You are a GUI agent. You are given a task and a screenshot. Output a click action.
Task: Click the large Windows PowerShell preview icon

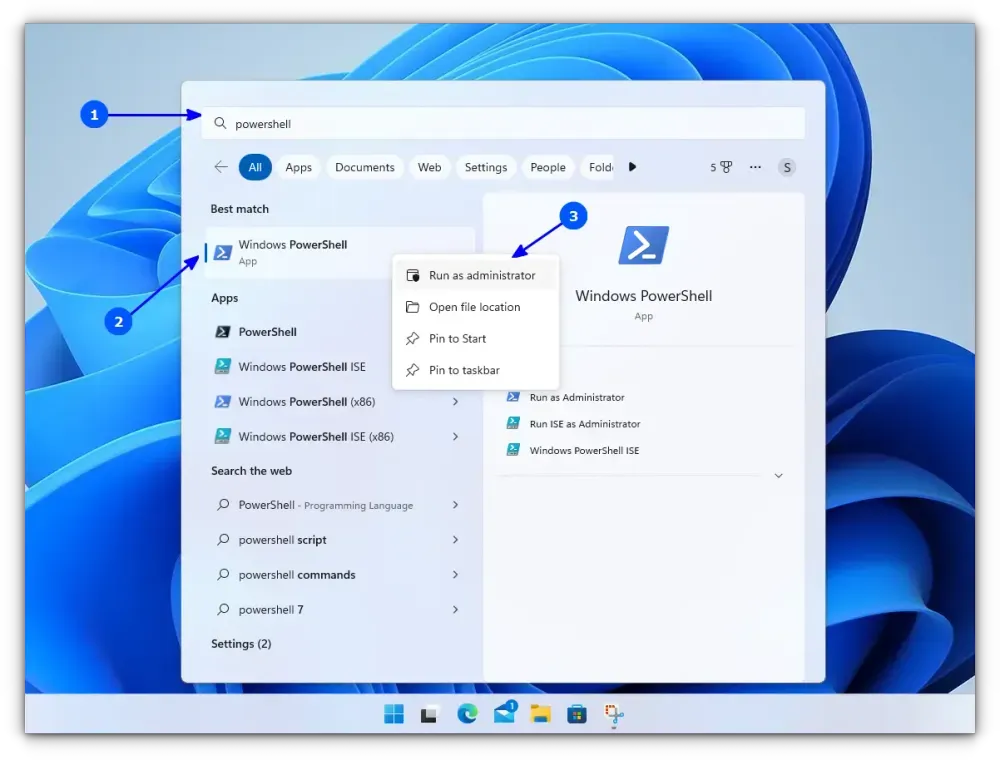[x=643, y=245]
